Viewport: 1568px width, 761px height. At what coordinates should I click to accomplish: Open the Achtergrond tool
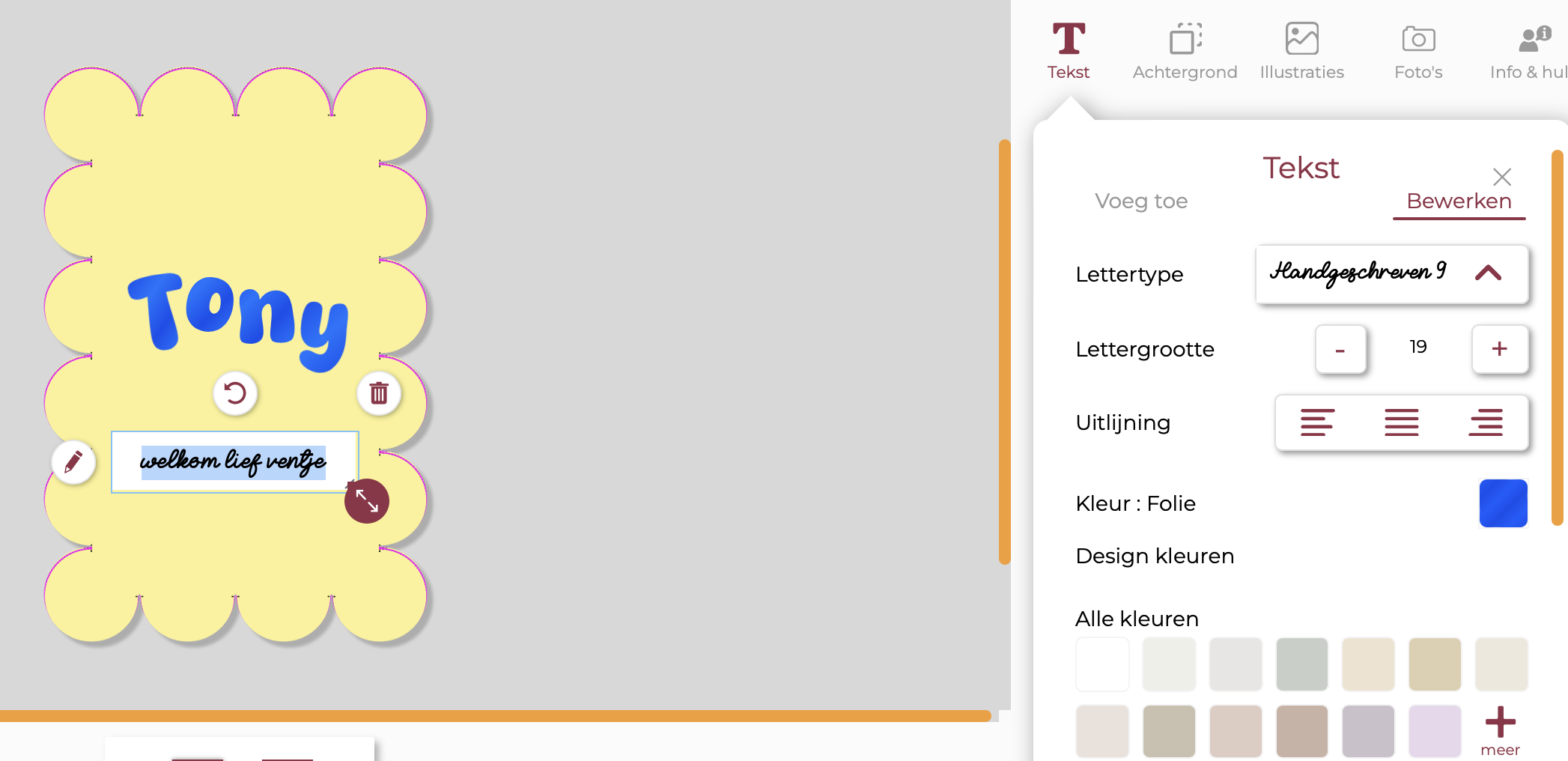[1185, 51]
